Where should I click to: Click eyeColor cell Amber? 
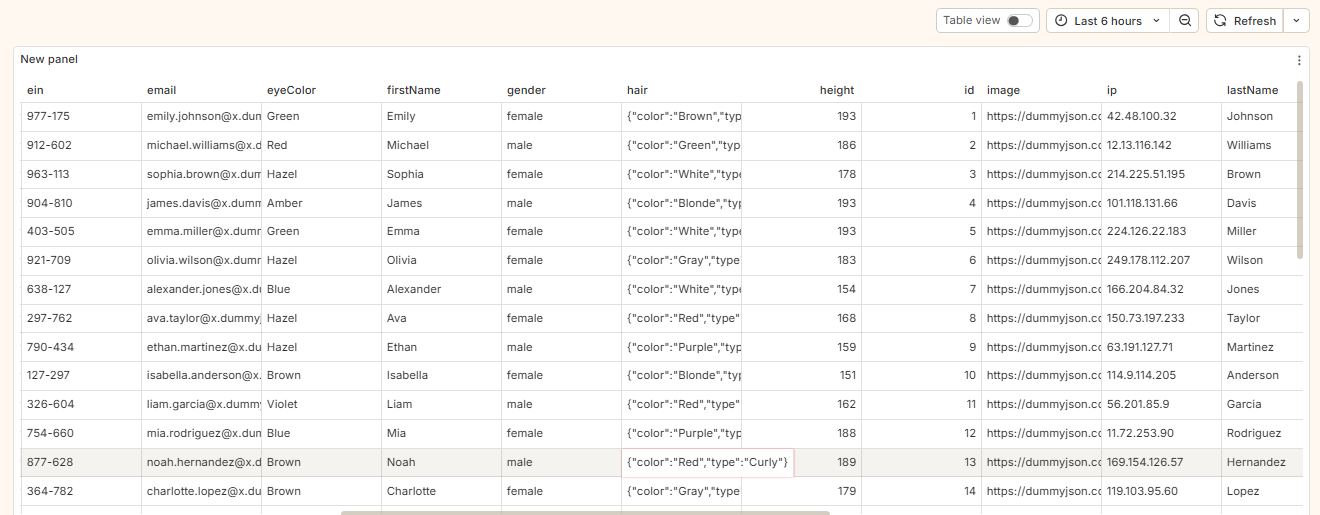point(321,204)
